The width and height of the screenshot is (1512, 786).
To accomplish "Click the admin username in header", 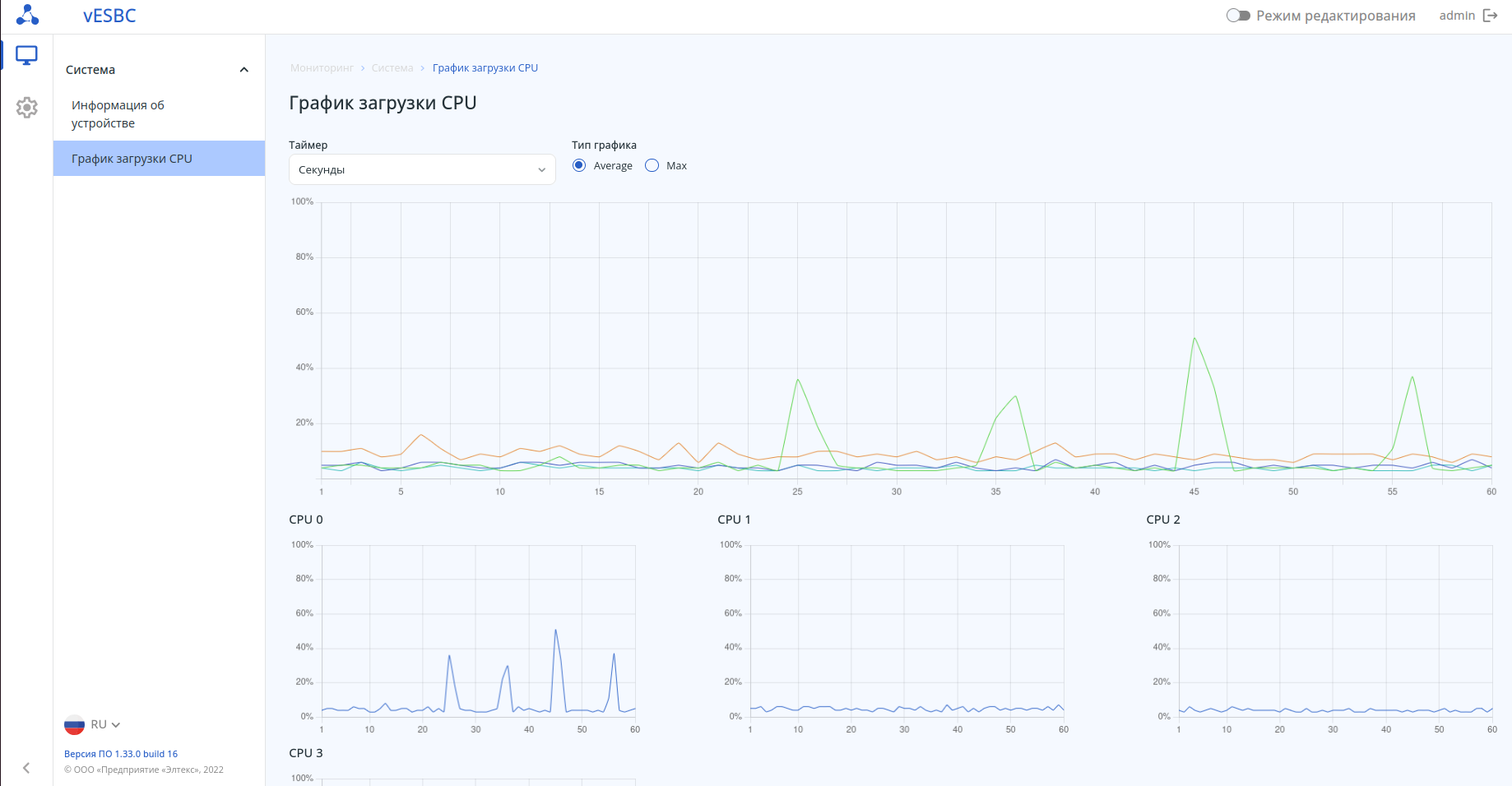I will pyautogui.click(x=1456, y=16).
